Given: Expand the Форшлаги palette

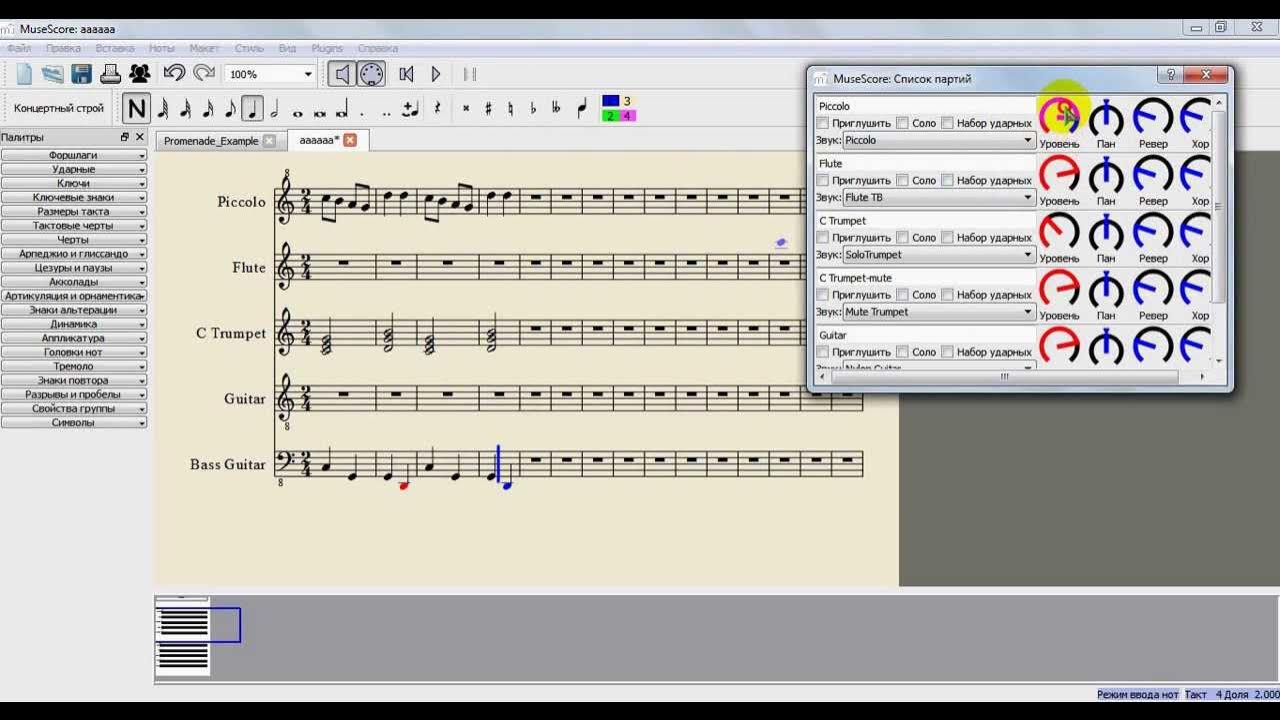Looking at the screenshot, I should pyautogui.click(x=74, y=155).
